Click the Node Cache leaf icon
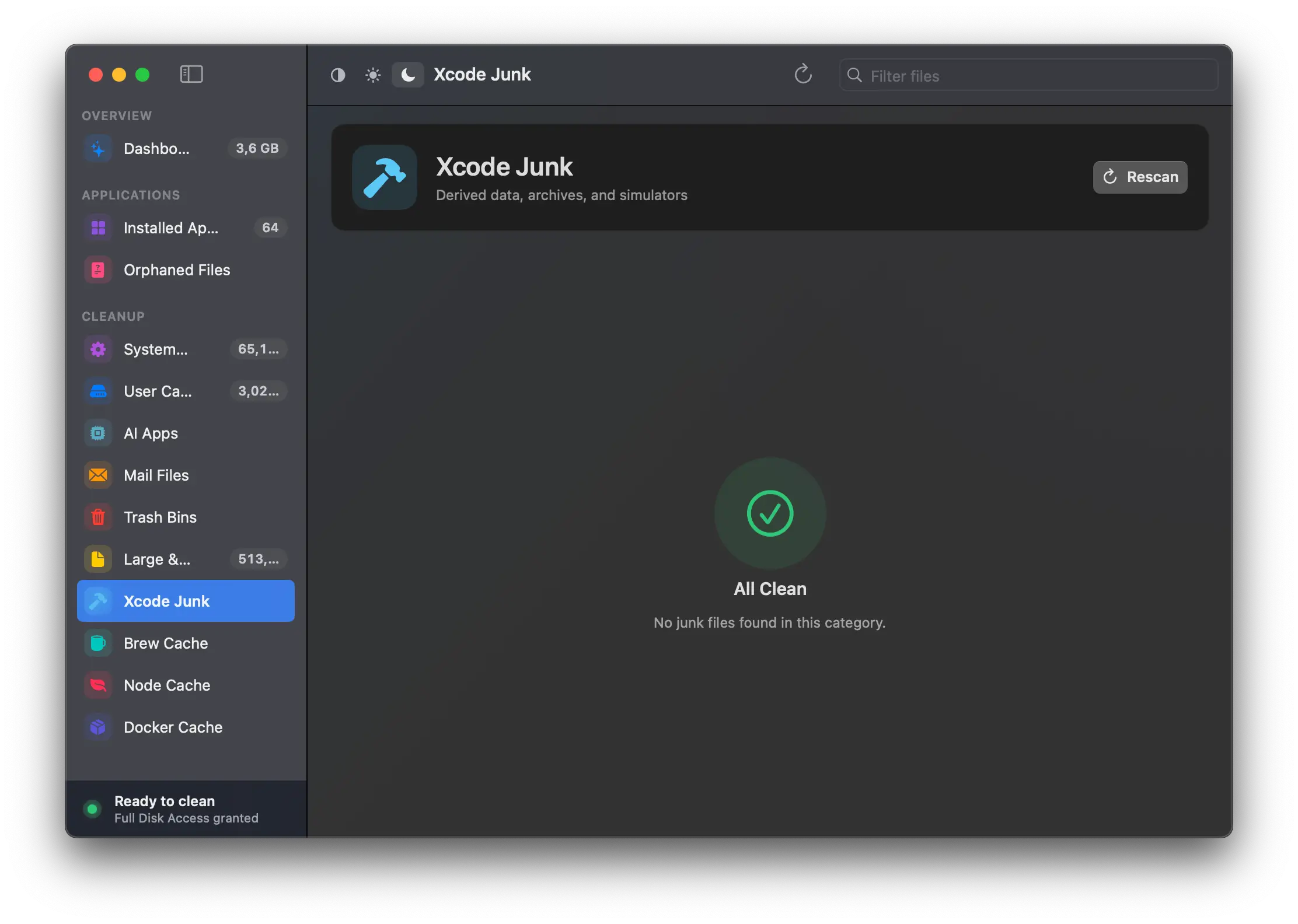Image resolution: width=1298 pixels, height=924 pixels. [x=98, y=685]
